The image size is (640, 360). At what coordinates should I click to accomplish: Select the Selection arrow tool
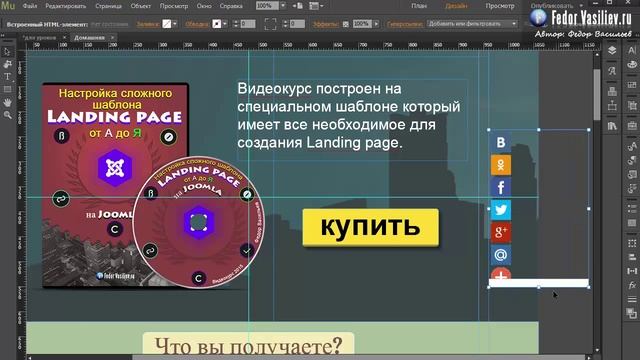[x=7, y=52]
